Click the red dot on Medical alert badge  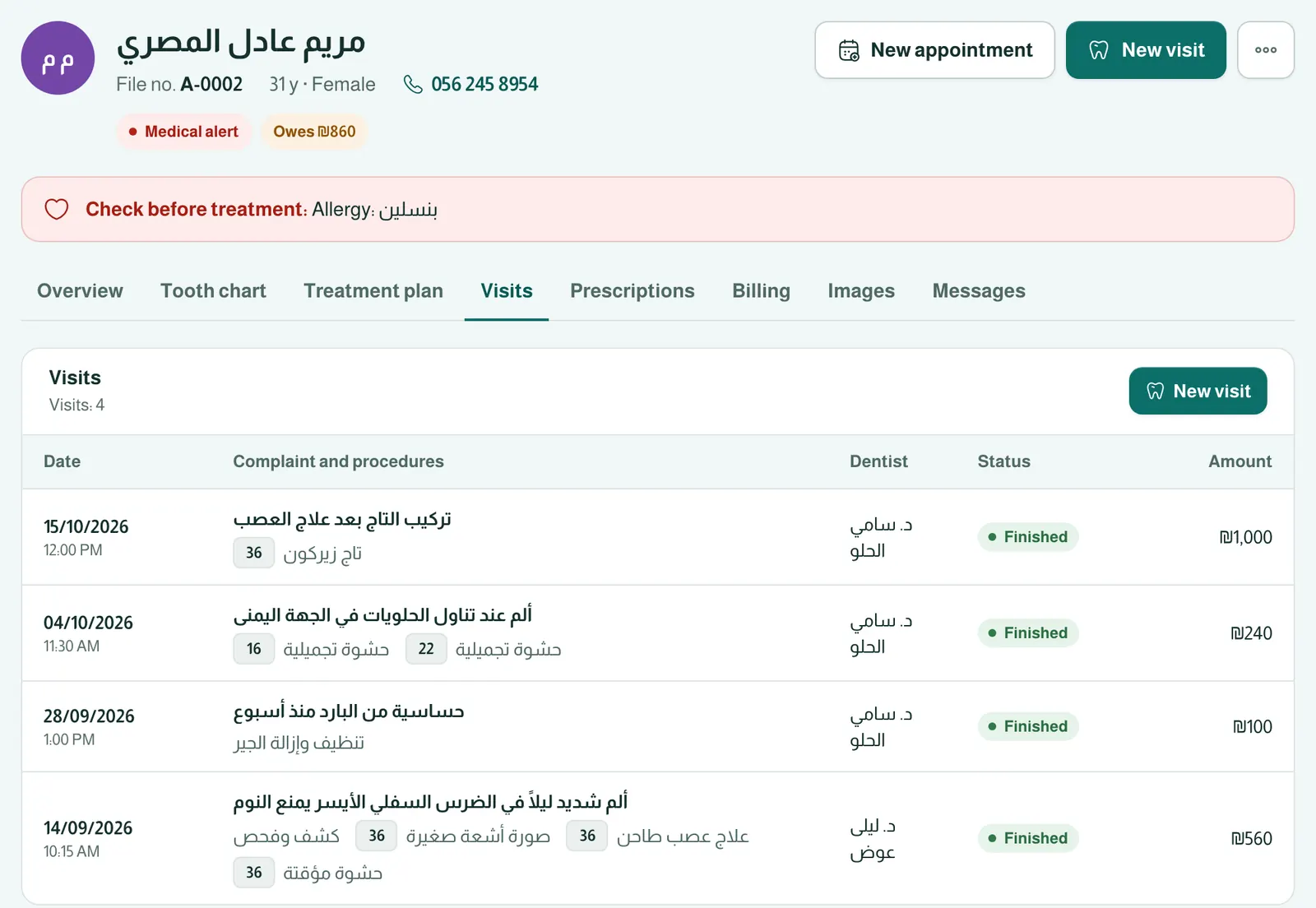click(x=132, y=132)
